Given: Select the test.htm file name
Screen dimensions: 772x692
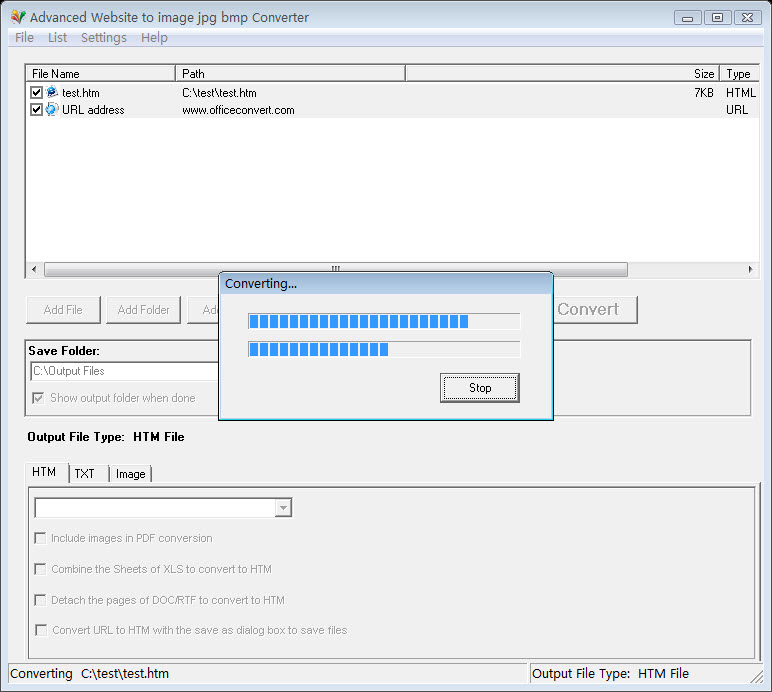Looking at the screenshot, I should click(x=81, y=93).
